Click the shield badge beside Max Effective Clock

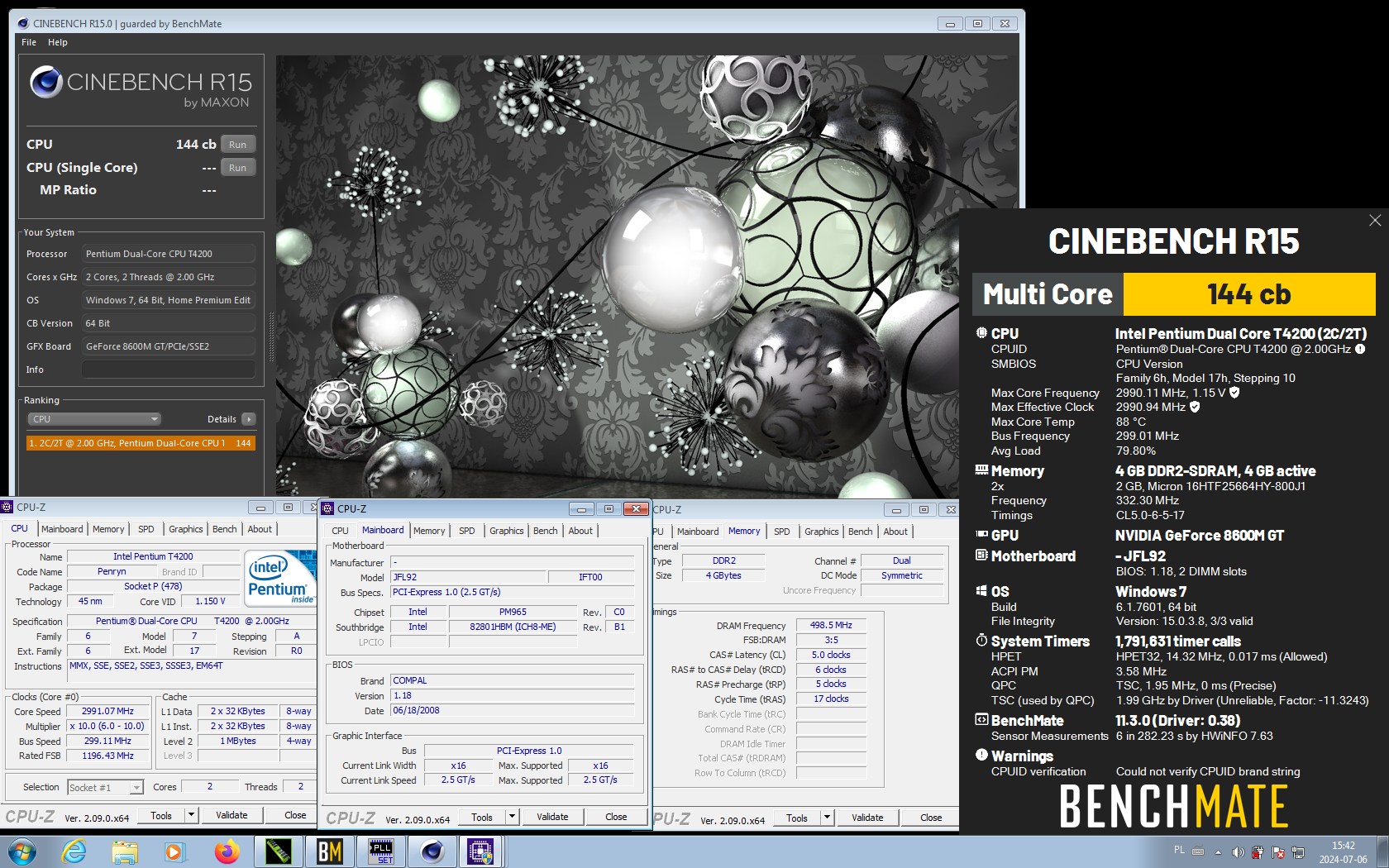(x=1195, y=407)
